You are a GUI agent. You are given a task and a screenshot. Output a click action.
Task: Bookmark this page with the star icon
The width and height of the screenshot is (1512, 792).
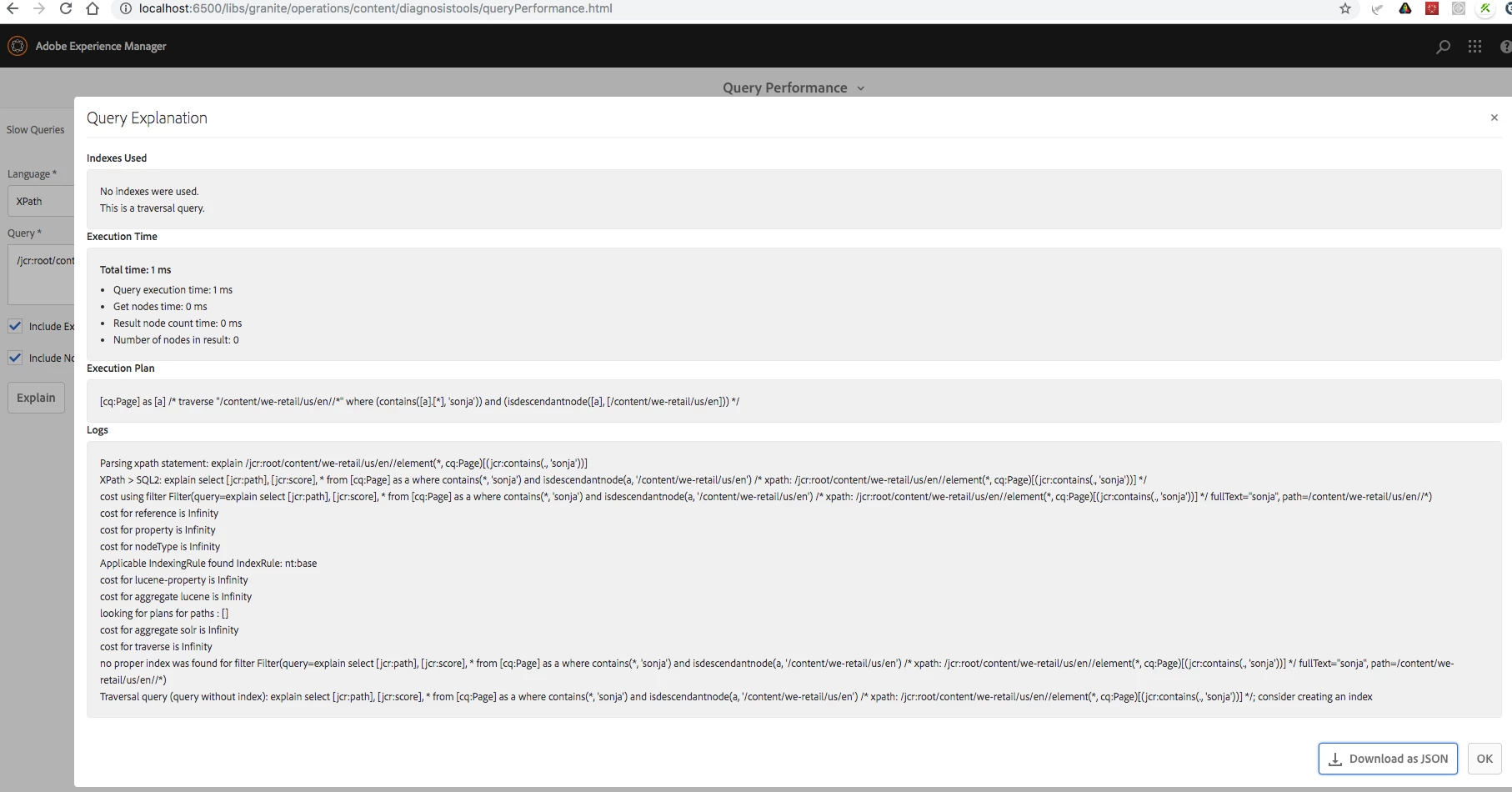(1345, 8)
